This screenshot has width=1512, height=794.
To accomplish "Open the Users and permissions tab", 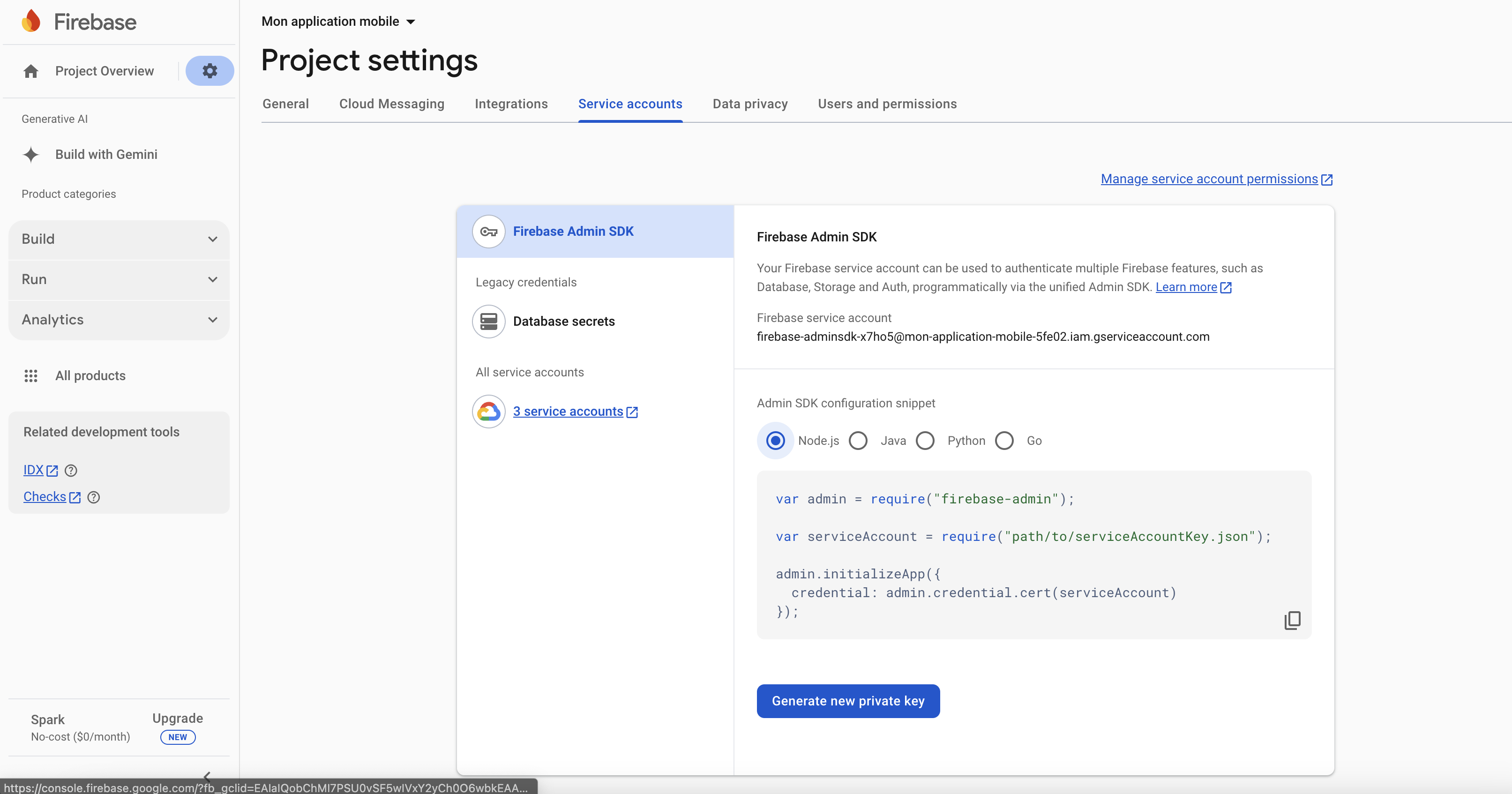I will click(x=887, y=104).
